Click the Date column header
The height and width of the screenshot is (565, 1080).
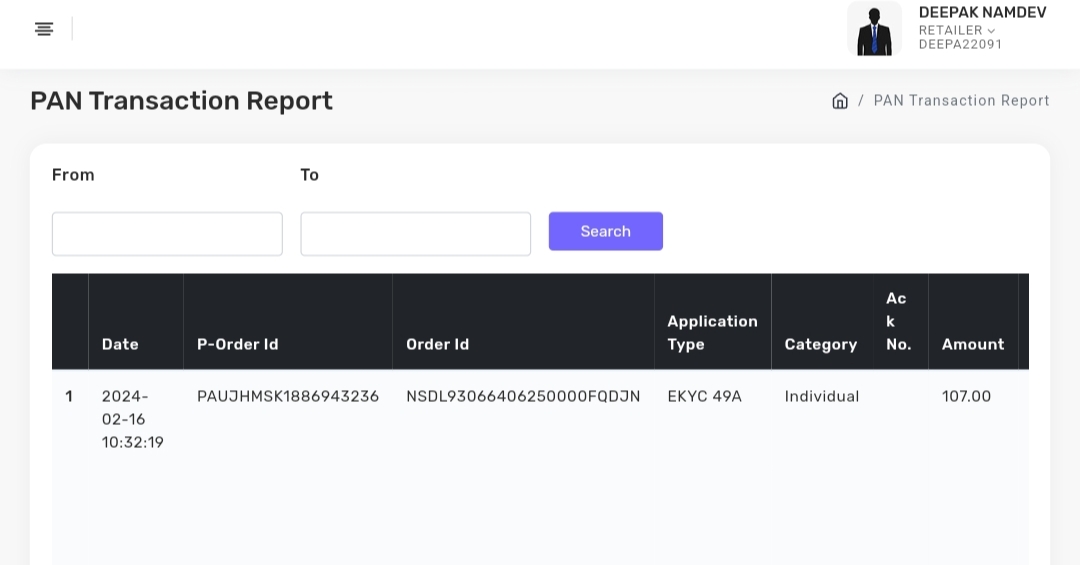tap(120, 344)
